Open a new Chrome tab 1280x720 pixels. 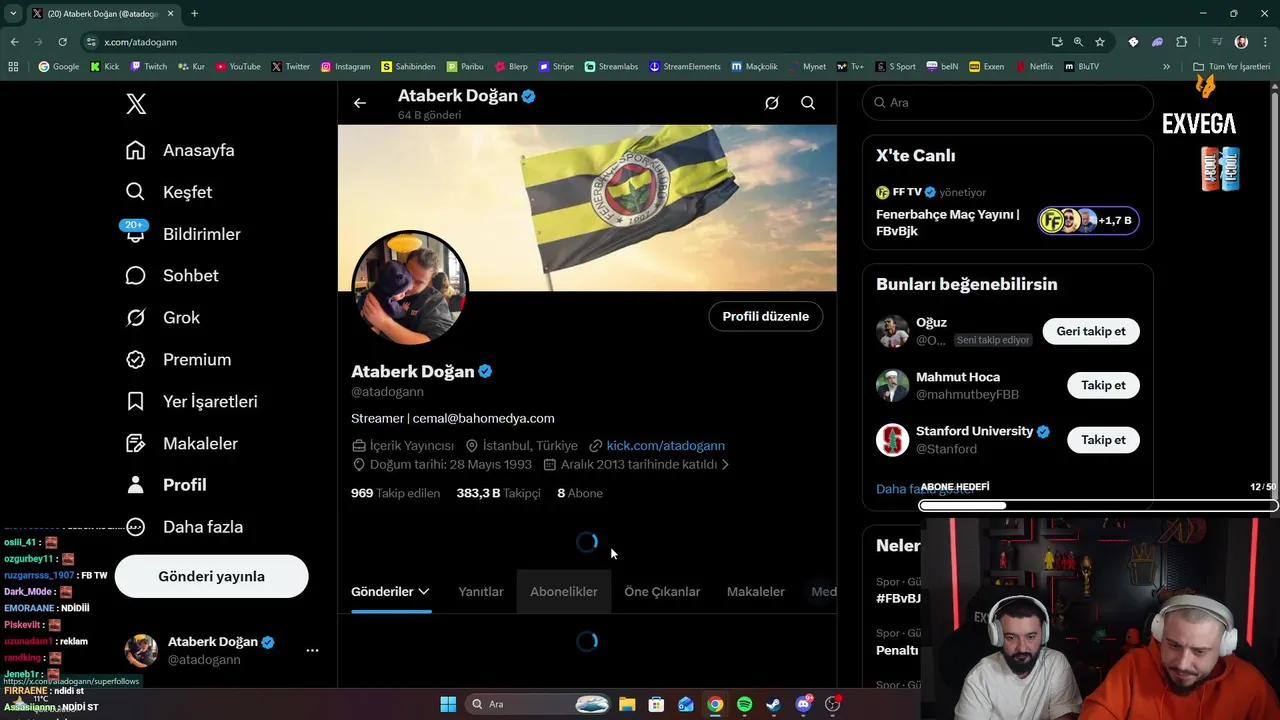(x=194, y=14)
